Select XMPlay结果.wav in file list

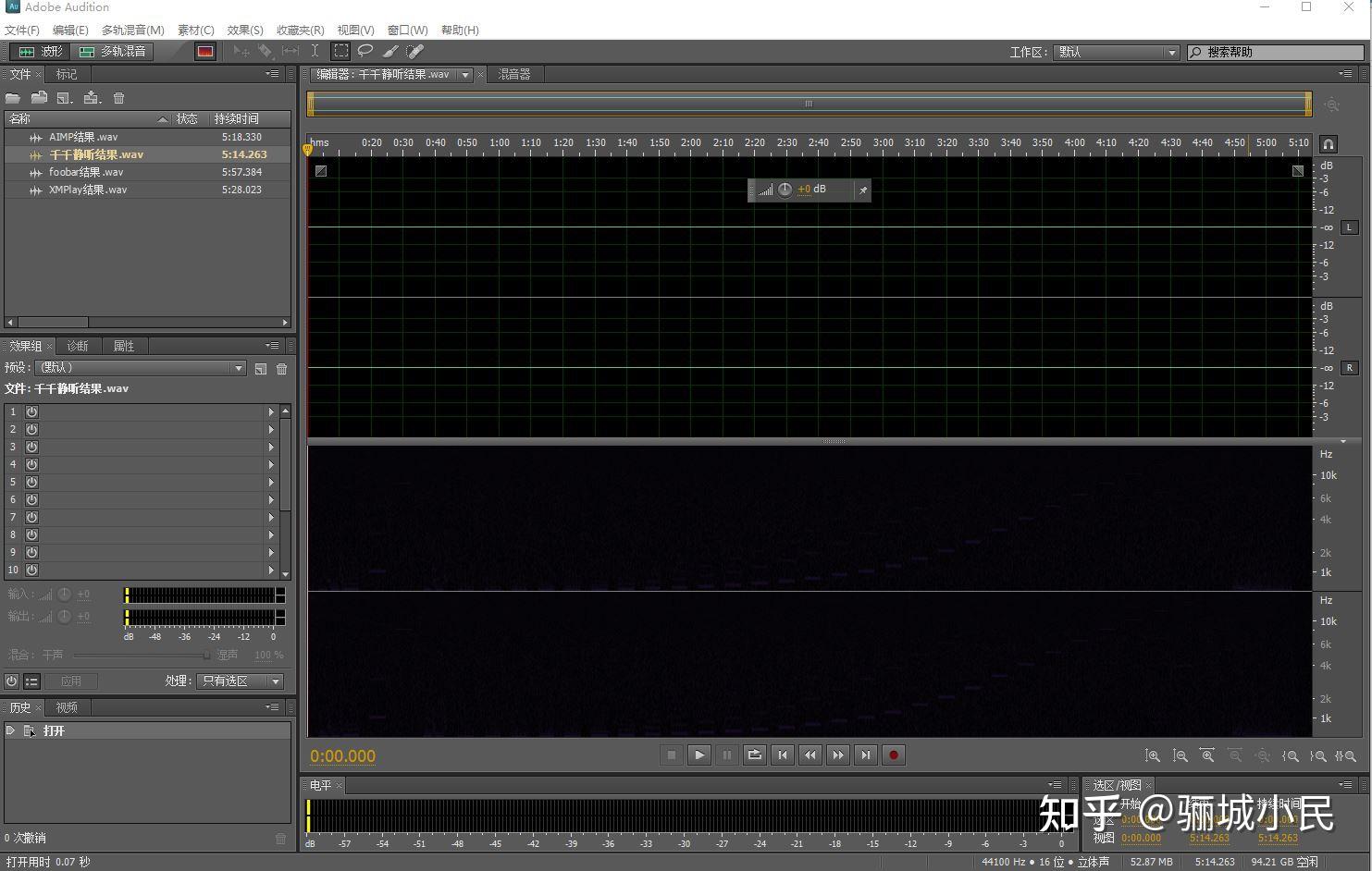[x=148, y=190]
